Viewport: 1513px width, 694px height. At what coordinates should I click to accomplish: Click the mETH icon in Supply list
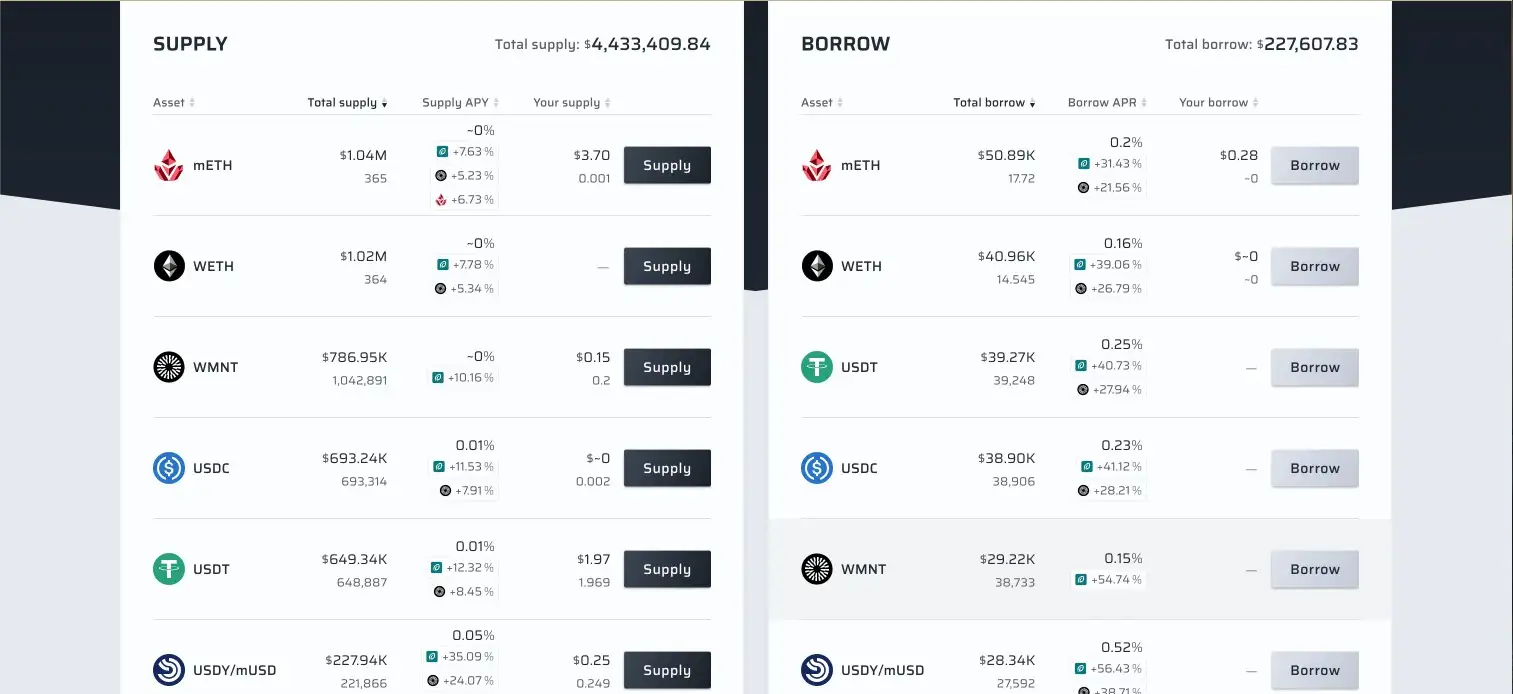(169, 166)
